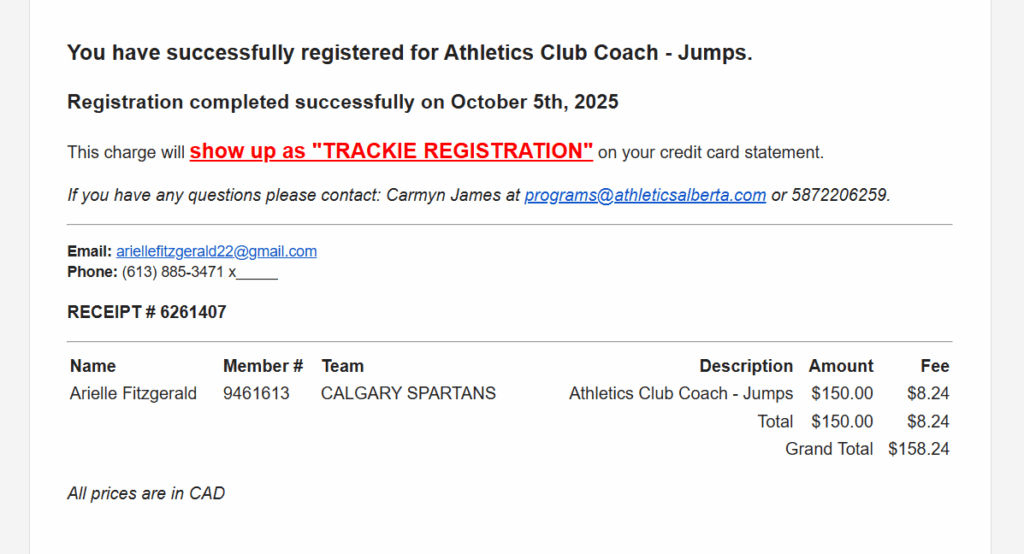Click the RECEIPT # 6261407 label
The image size is (1024, 554).
coord(147,312)
